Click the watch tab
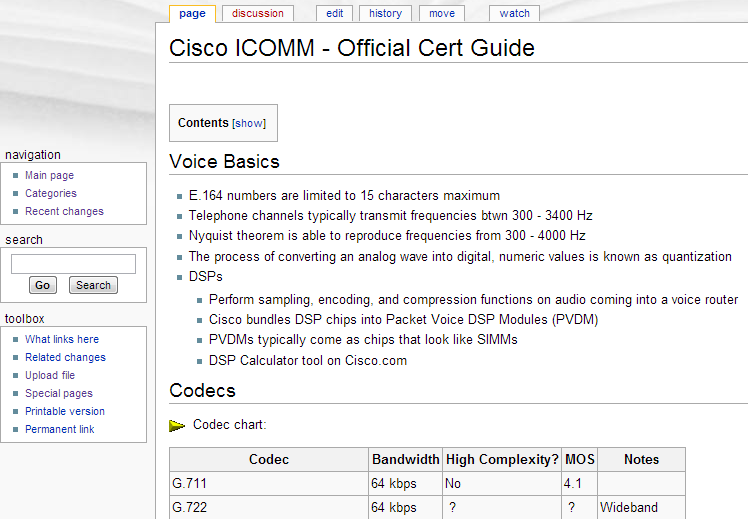The image size is (748, 519). pos(514,13)
